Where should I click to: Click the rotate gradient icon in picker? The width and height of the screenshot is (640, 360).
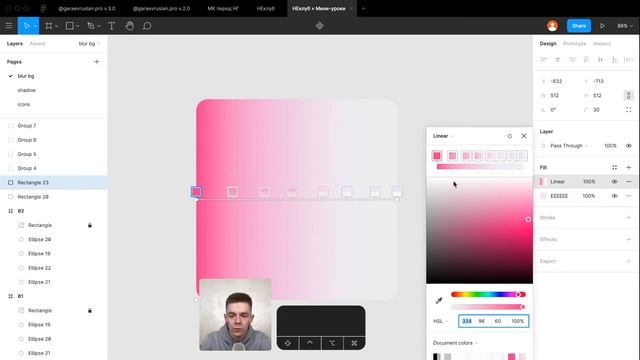(x=509, y=136)
